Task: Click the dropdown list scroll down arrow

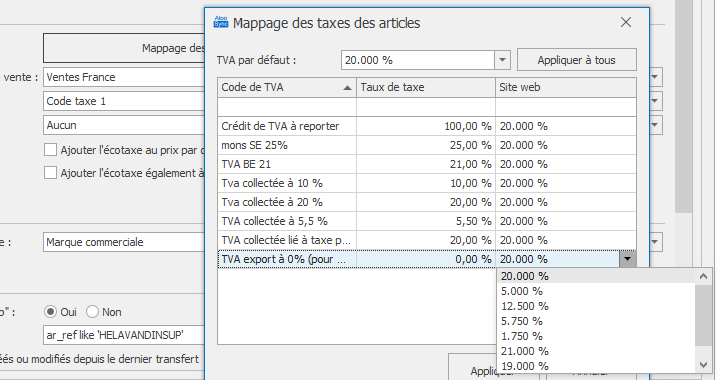Action: pos(703,365)
